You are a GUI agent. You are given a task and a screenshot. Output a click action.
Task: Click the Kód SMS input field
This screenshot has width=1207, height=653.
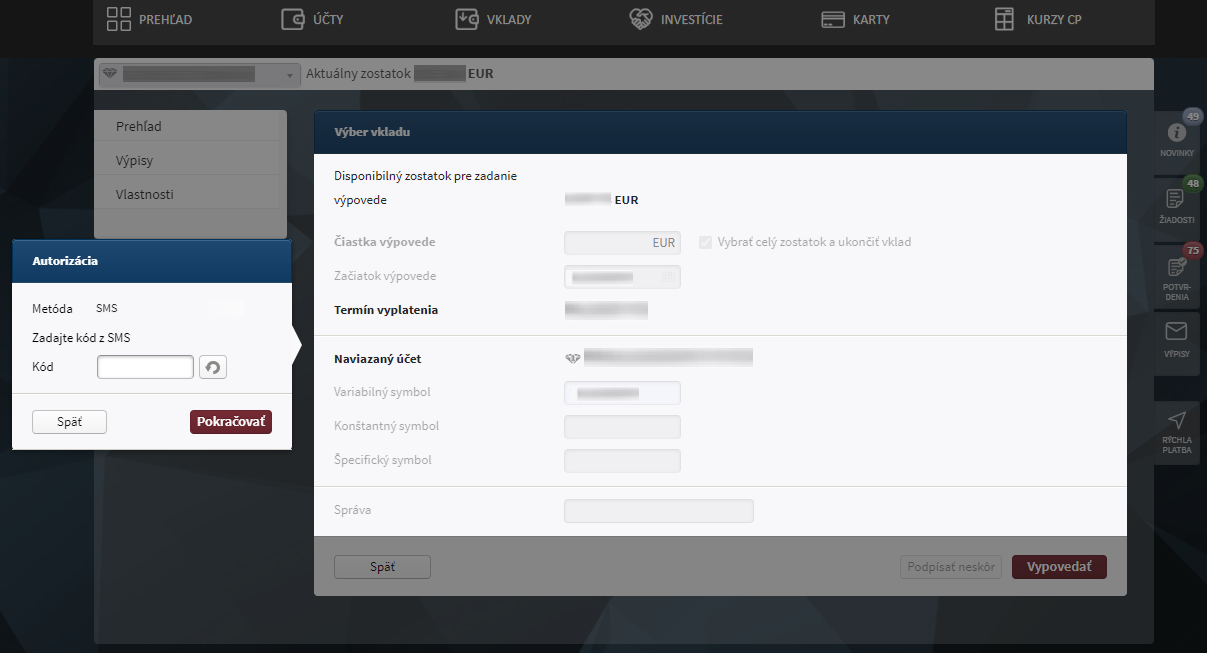coord(145,367)
